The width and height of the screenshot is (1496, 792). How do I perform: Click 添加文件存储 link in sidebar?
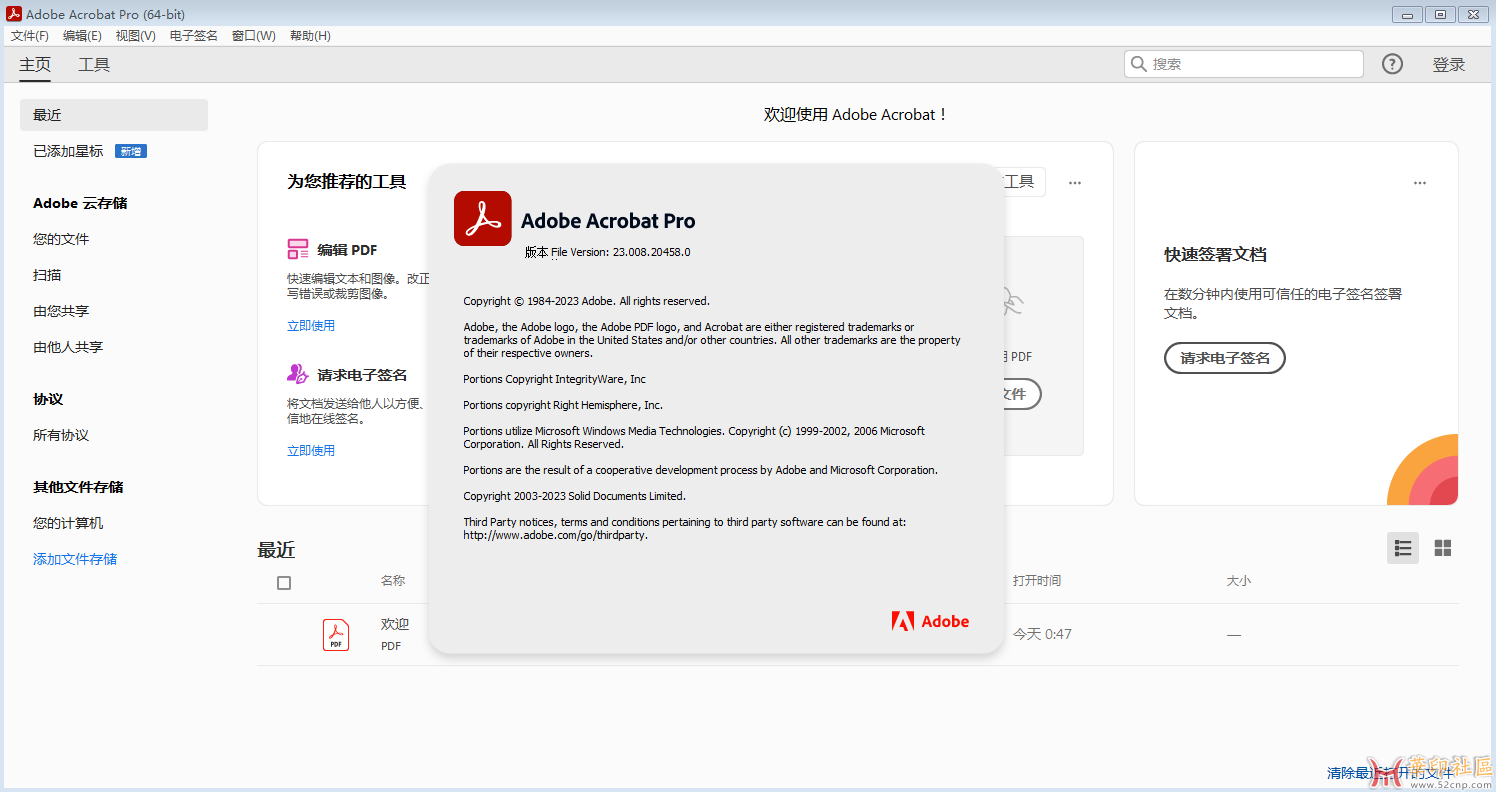(75, 559)
